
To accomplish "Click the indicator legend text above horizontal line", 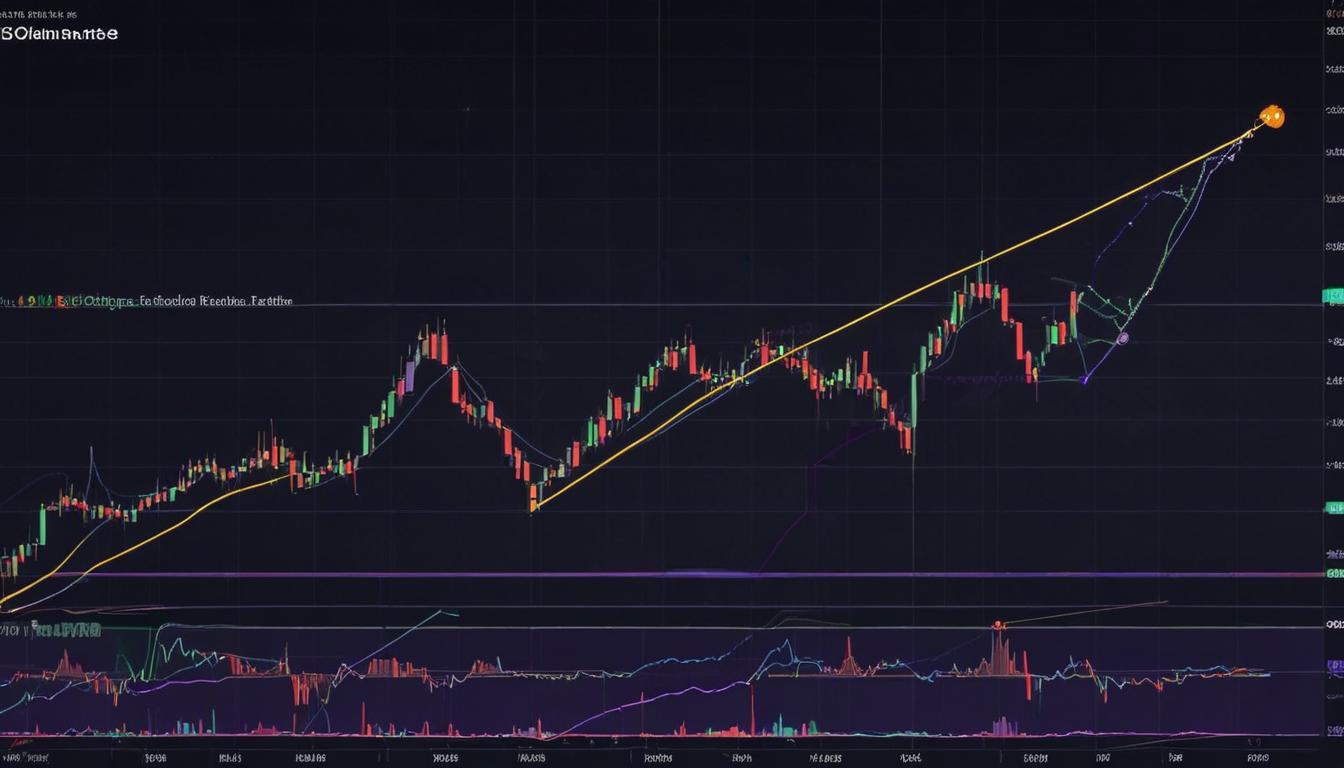I will point(210,300).
